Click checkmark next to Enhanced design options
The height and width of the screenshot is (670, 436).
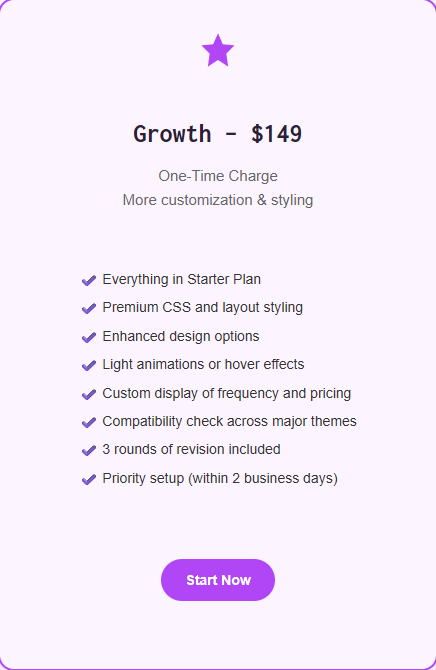88,337
